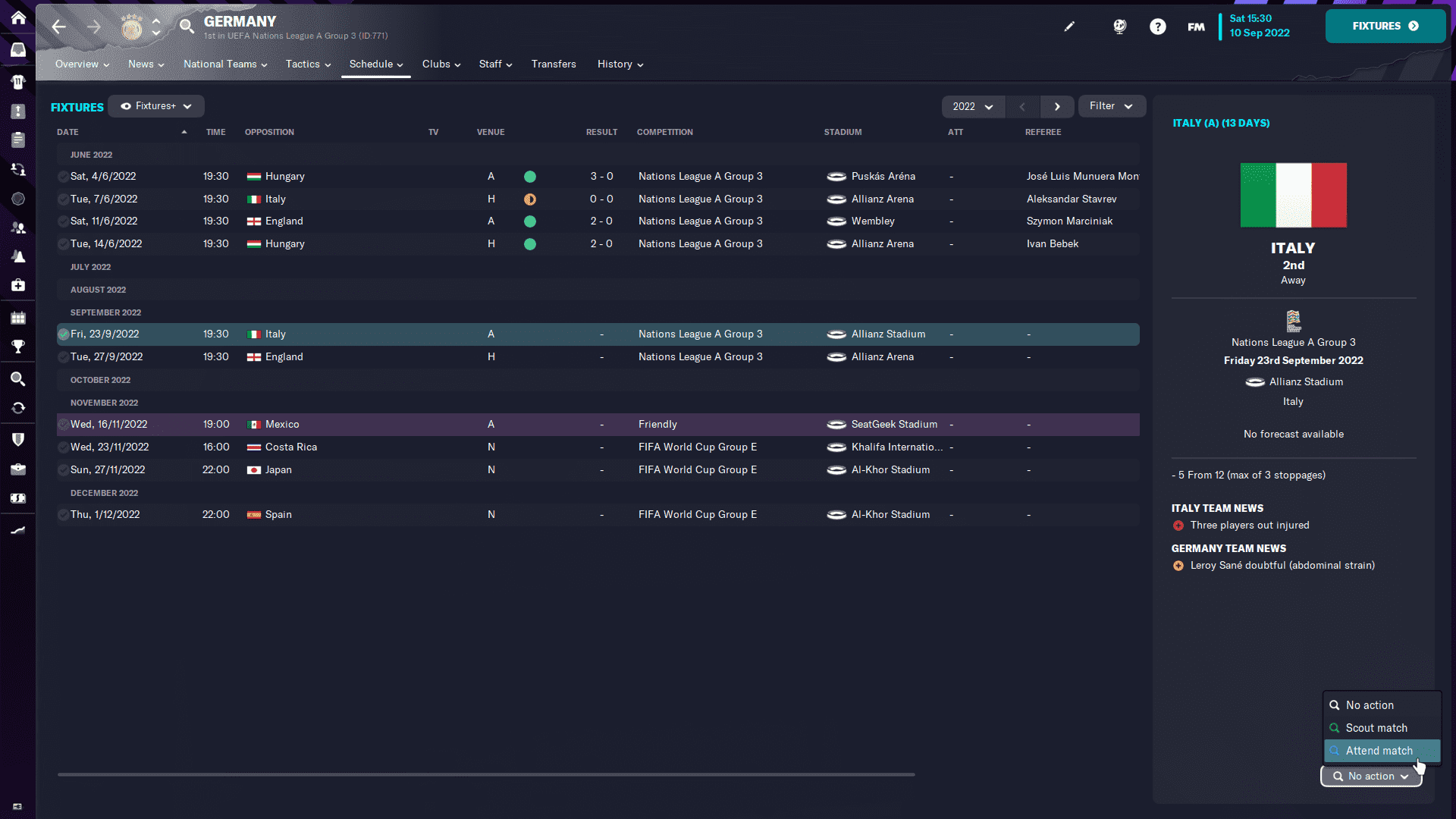Open the help question mark icon
The width and height of the screenshot is (1456, 819).
coord(1157,27)
